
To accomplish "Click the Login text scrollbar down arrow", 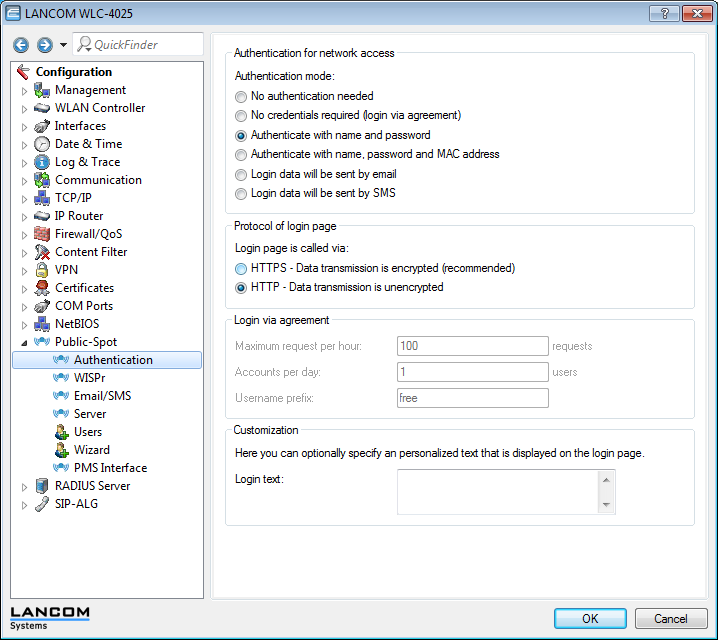I will [x=606, y=505].
